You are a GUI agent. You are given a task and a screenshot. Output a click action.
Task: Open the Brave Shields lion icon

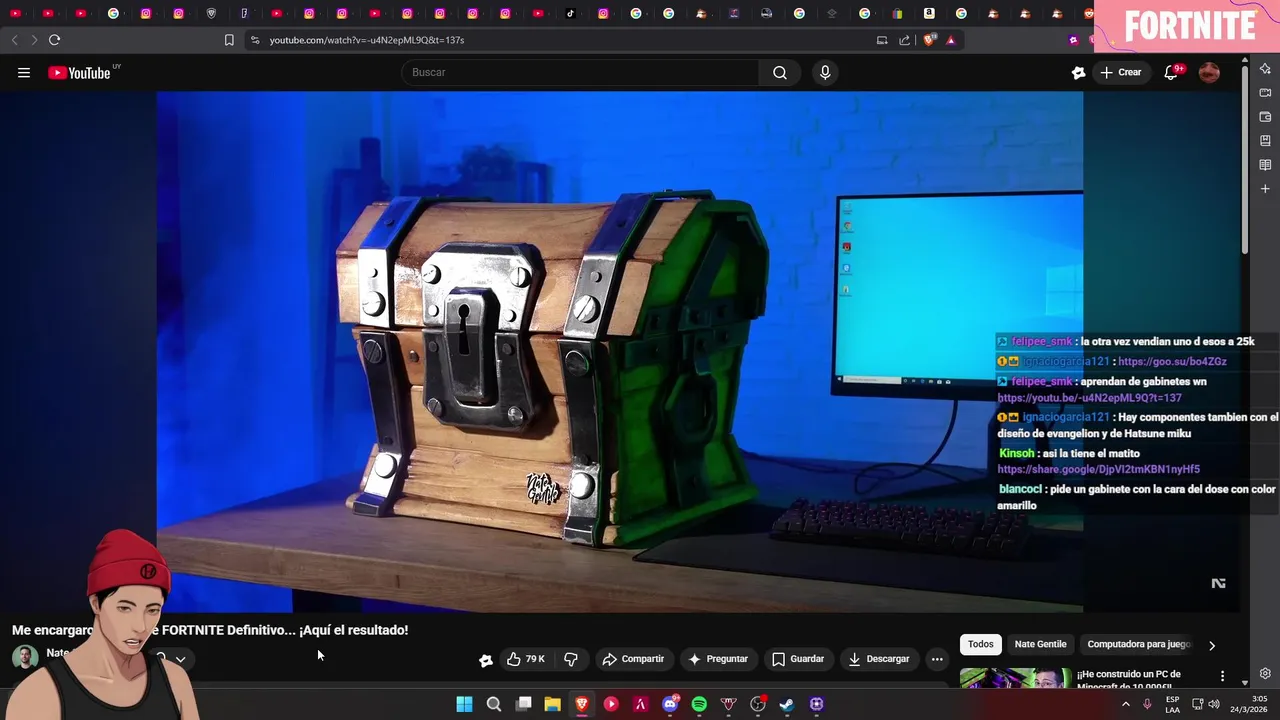[929, 40]
